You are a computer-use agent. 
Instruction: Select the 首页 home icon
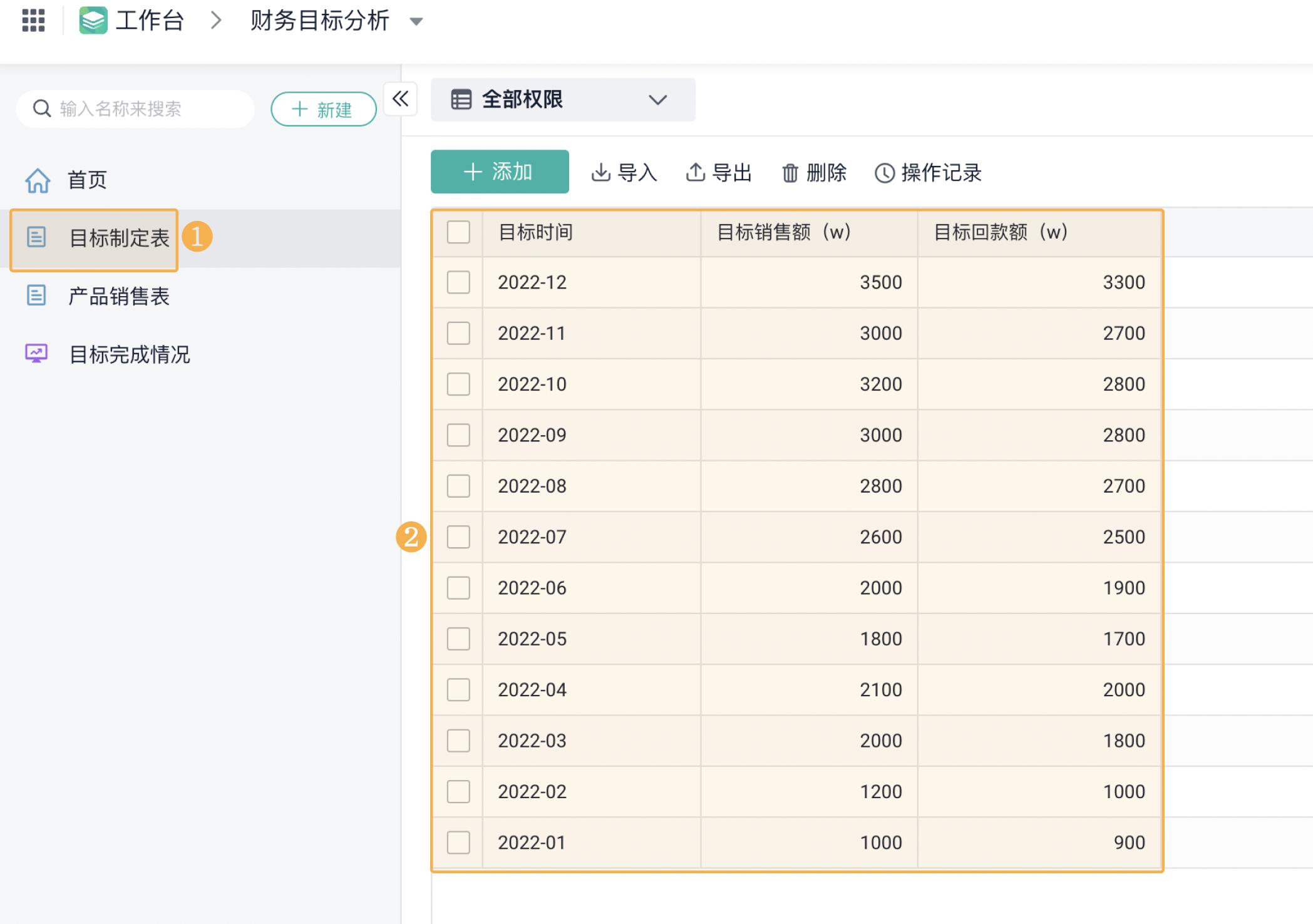(38, 180)
